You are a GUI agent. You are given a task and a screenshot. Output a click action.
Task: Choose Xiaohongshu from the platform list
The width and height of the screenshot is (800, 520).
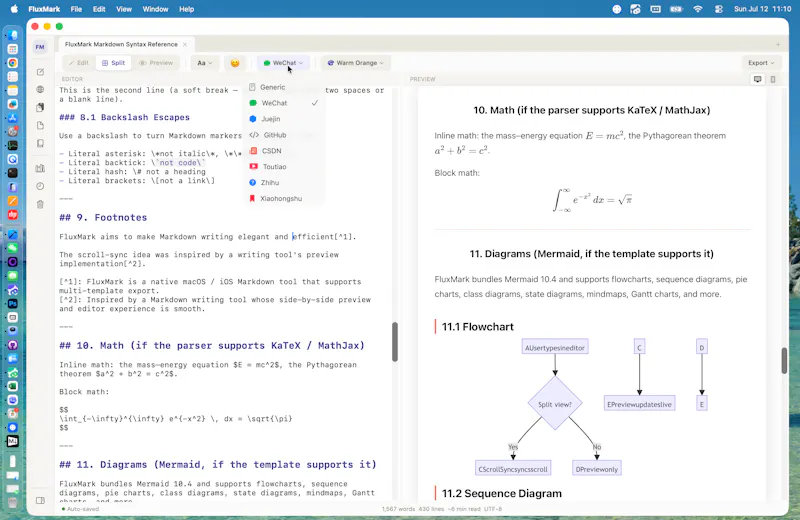(x=283, y=199)
